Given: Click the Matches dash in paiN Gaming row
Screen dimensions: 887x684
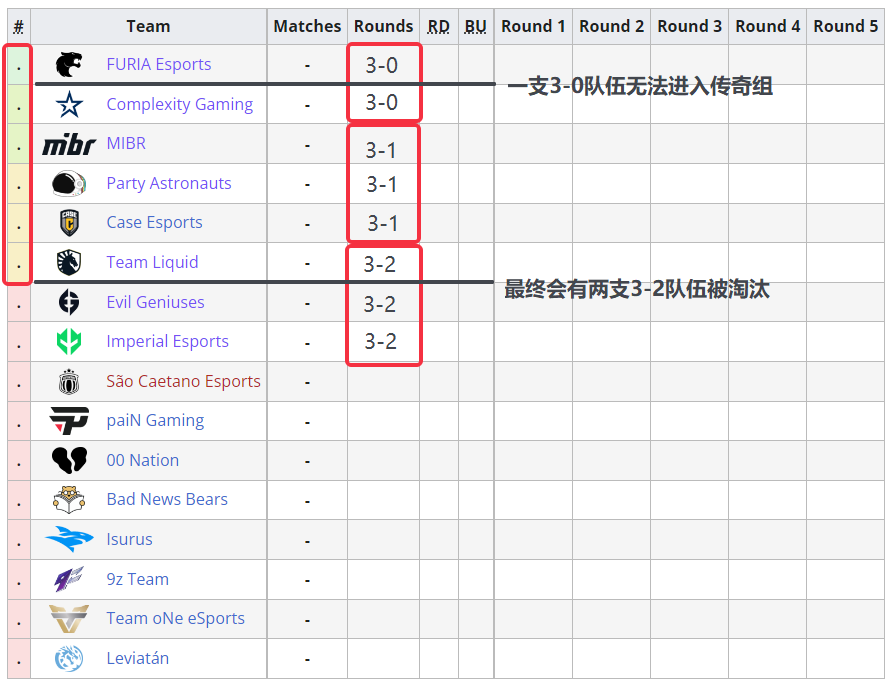Looking at the screenshot, I should pos(307,422).
